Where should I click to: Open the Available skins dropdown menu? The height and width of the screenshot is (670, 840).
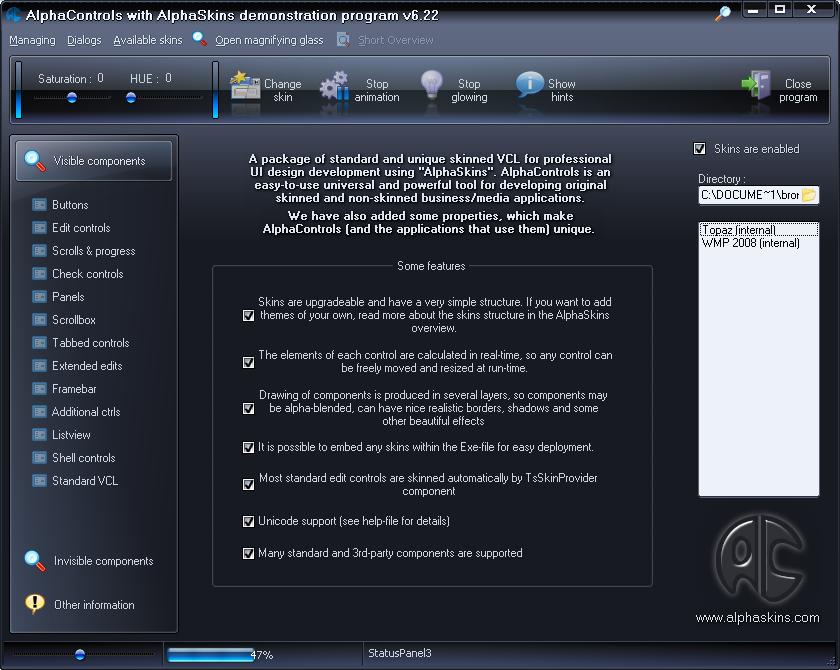coord(147,40)
